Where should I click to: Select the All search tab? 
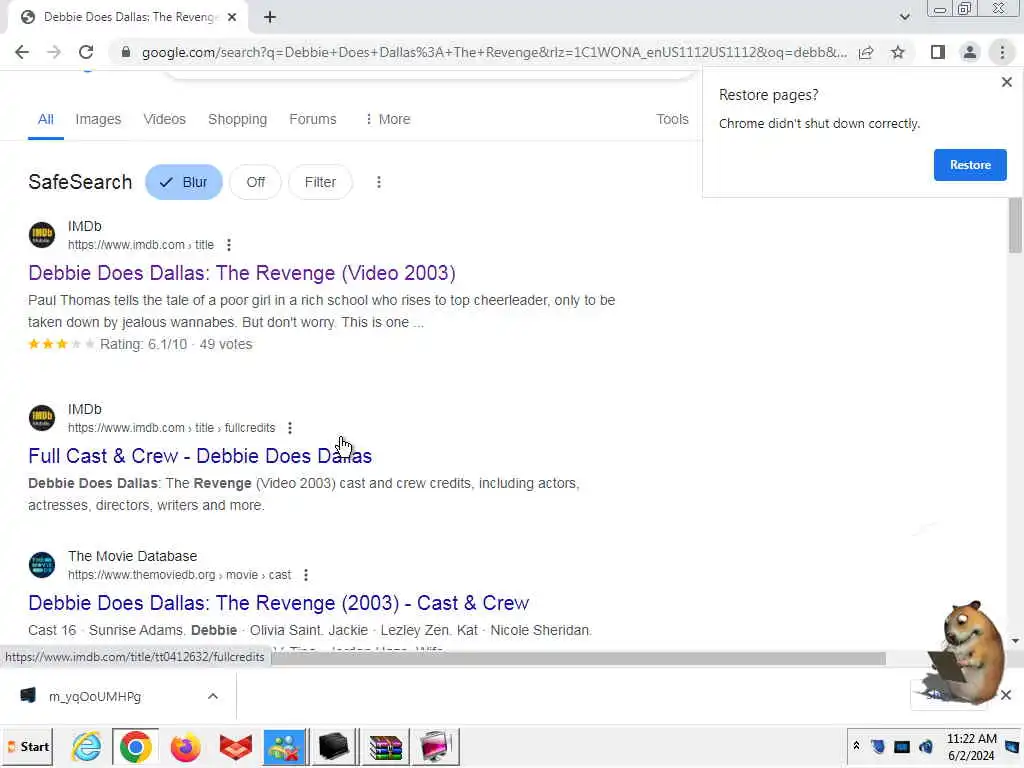[46, 120]
